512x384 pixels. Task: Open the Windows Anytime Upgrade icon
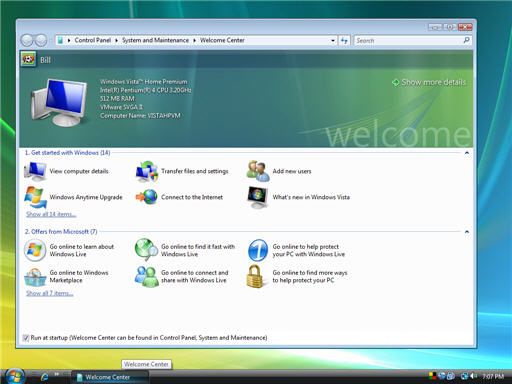point(35,197)
